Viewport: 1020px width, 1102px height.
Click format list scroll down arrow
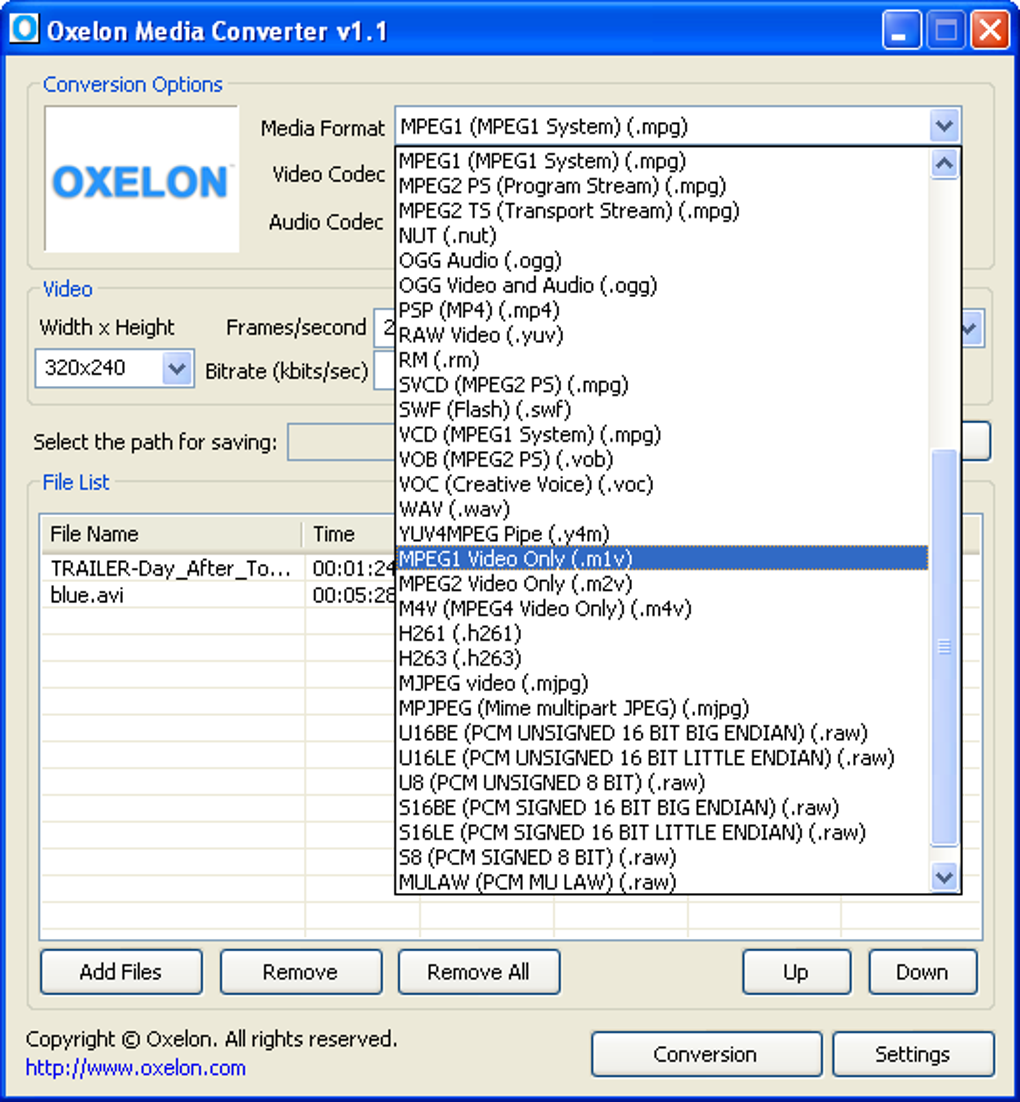944,876
